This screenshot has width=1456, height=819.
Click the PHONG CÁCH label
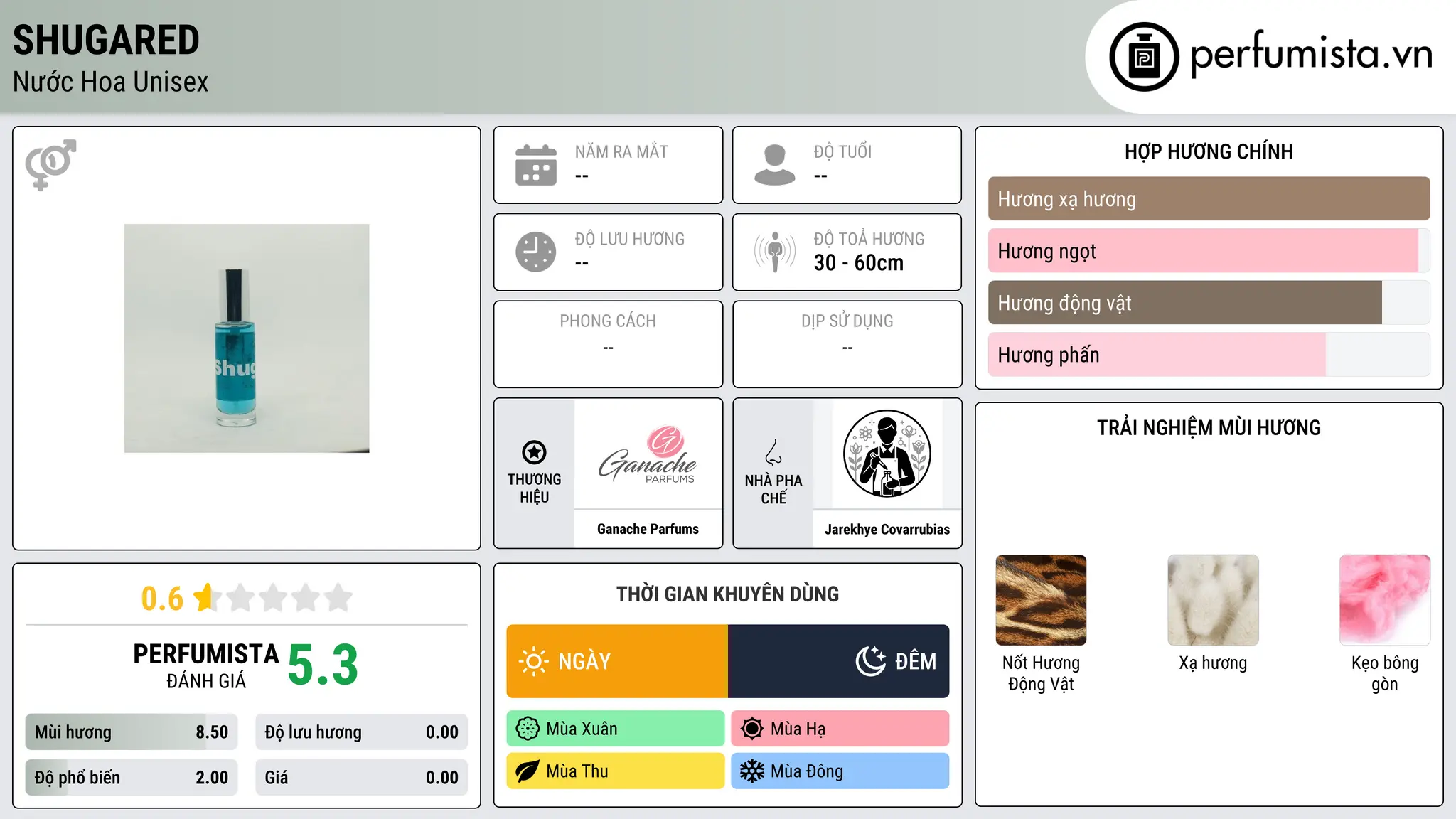pyautogui.click(x=608, y=321)
